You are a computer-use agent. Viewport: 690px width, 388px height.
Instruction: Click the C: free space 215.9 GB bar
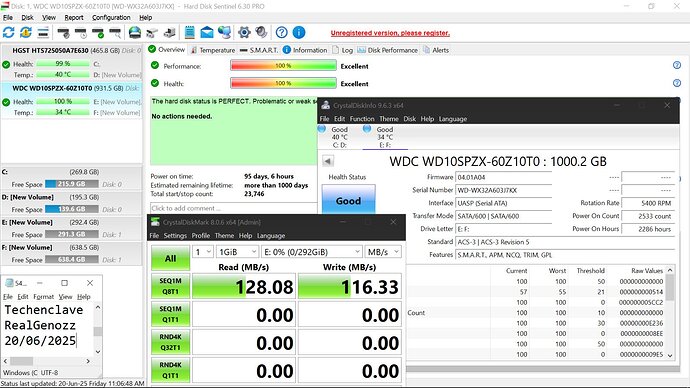click(x=72, y=184)
